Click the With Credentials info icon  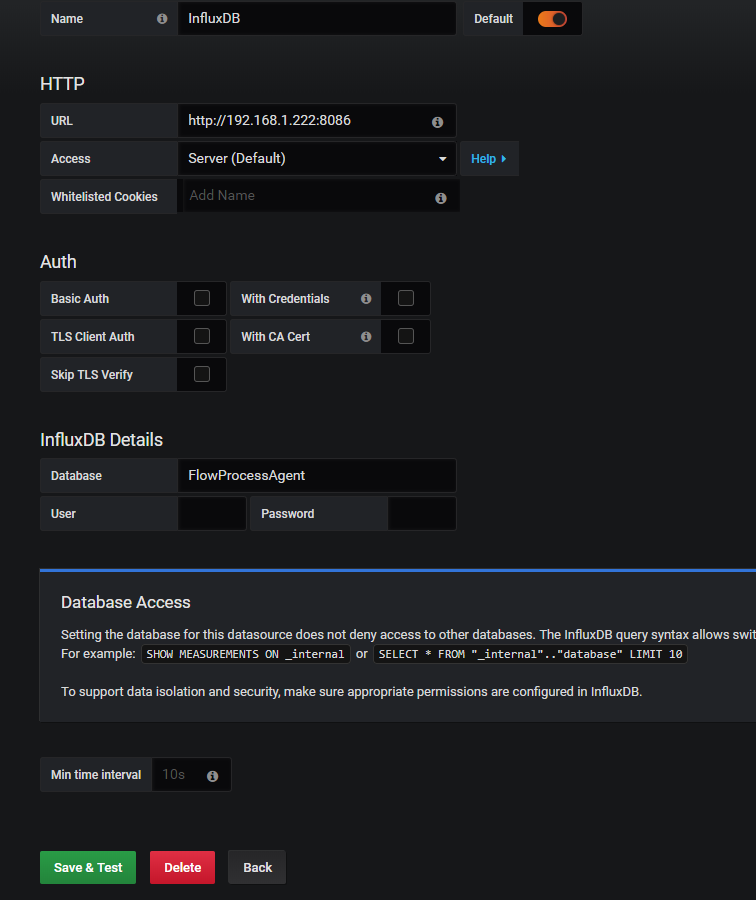pos(366,298)
